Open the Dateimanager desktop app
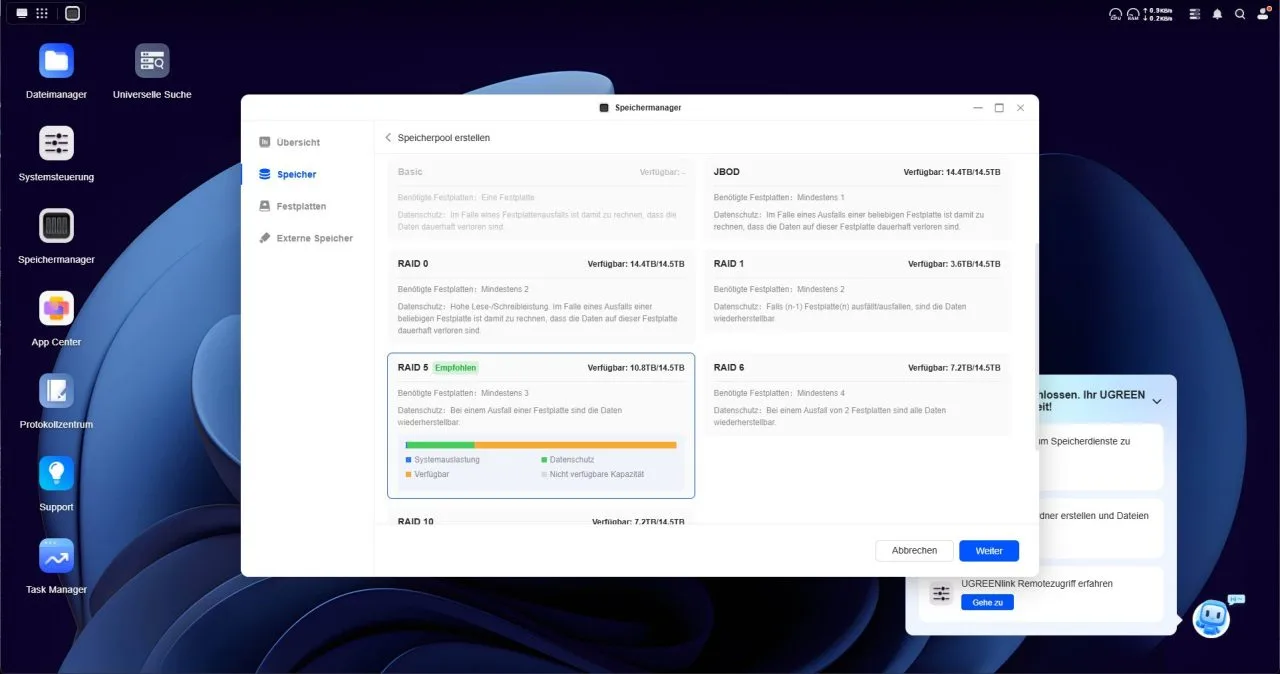 tap(56, 61)
